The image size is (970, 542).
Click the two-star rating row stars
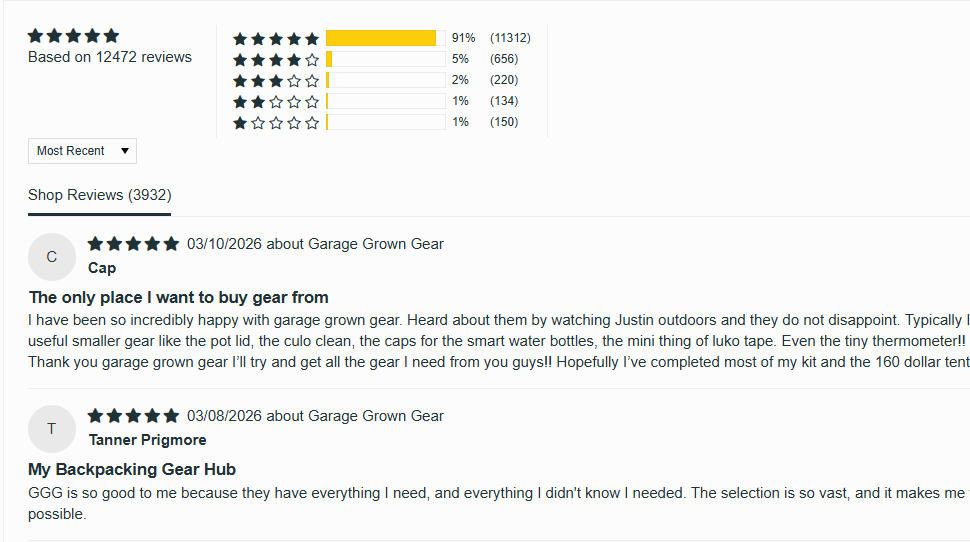tap(276, 102)
